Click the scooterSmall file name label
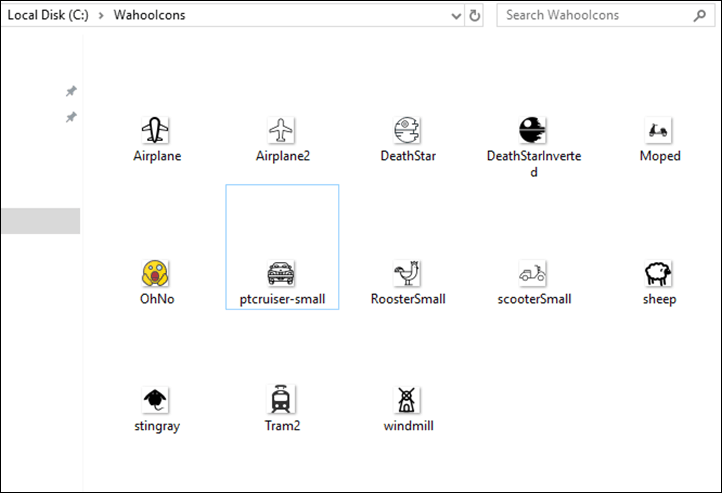The height and width of the screenshot is (493, 722). click(534, 299)
